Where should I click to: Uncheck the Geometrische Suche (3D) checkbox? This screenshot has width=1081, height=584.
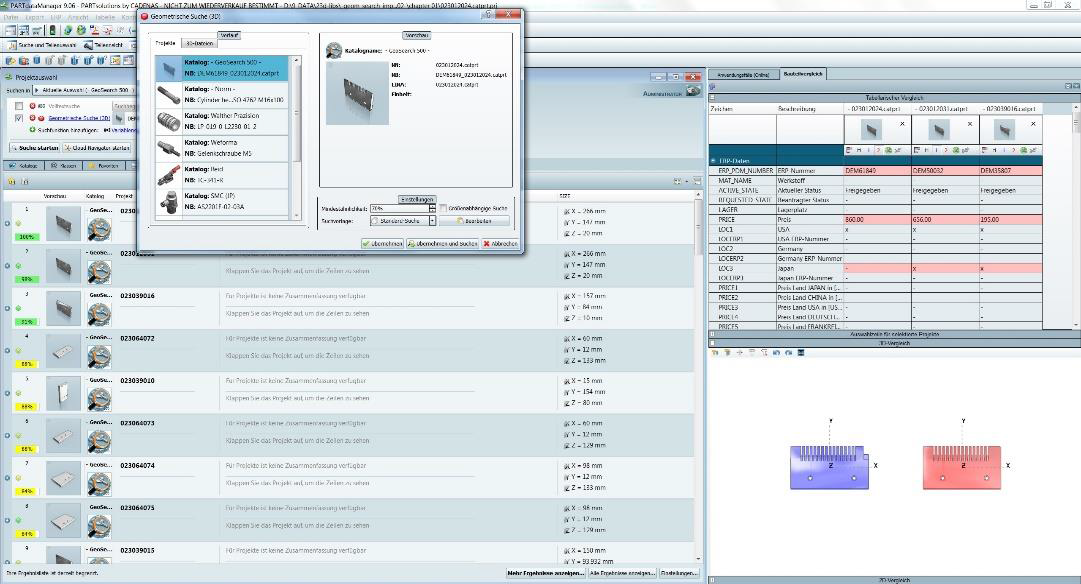click(x=19, y=118)
